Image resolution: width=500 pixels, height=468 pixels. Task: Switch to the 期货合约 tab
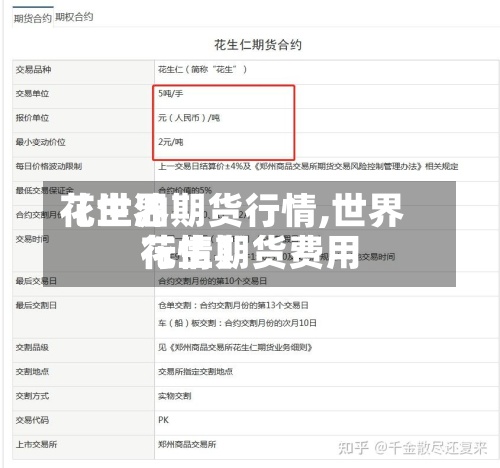click(x=33, y=18)
